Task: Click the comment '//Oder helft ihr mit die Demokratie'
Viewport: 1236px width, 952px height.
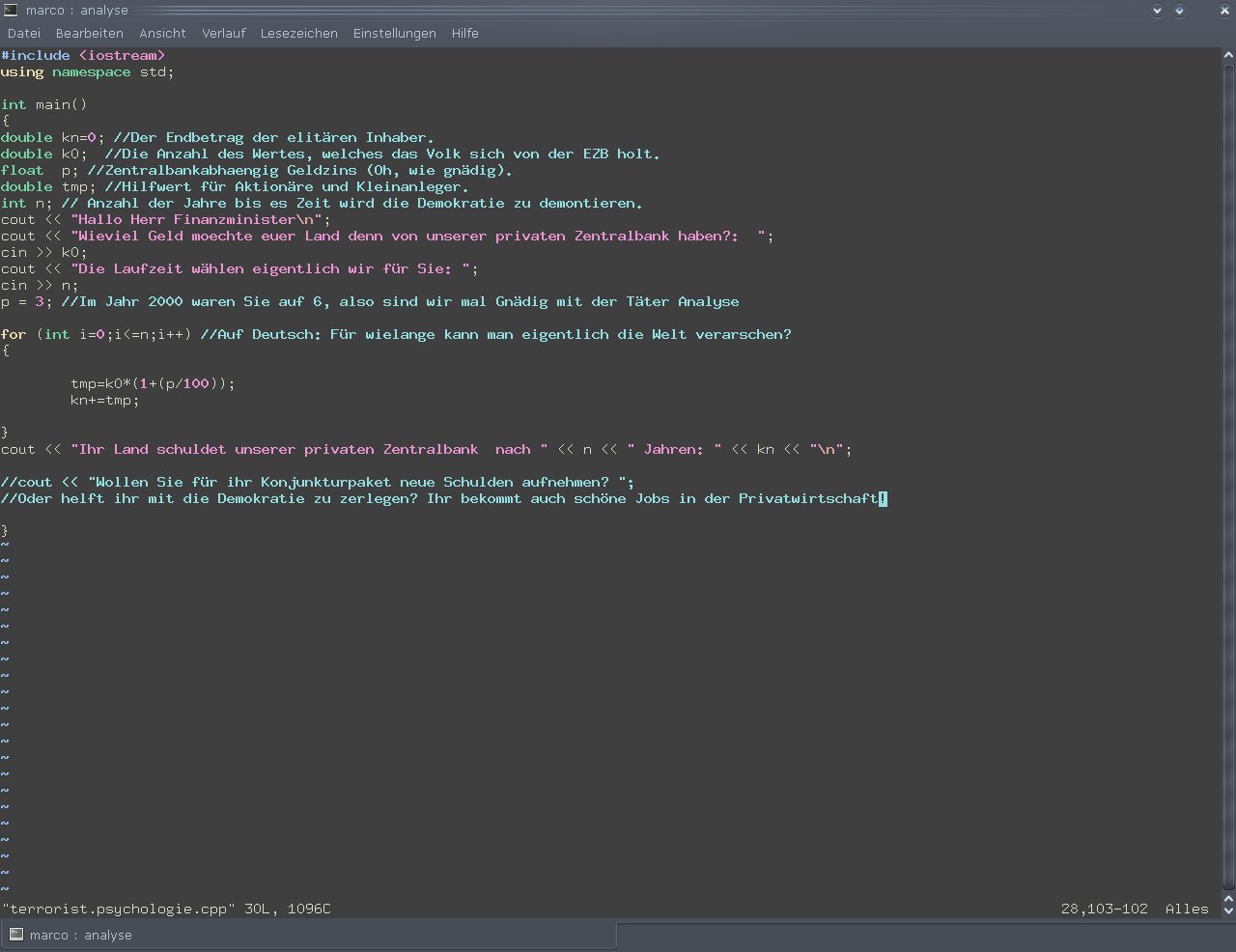Action: (444, 498)
